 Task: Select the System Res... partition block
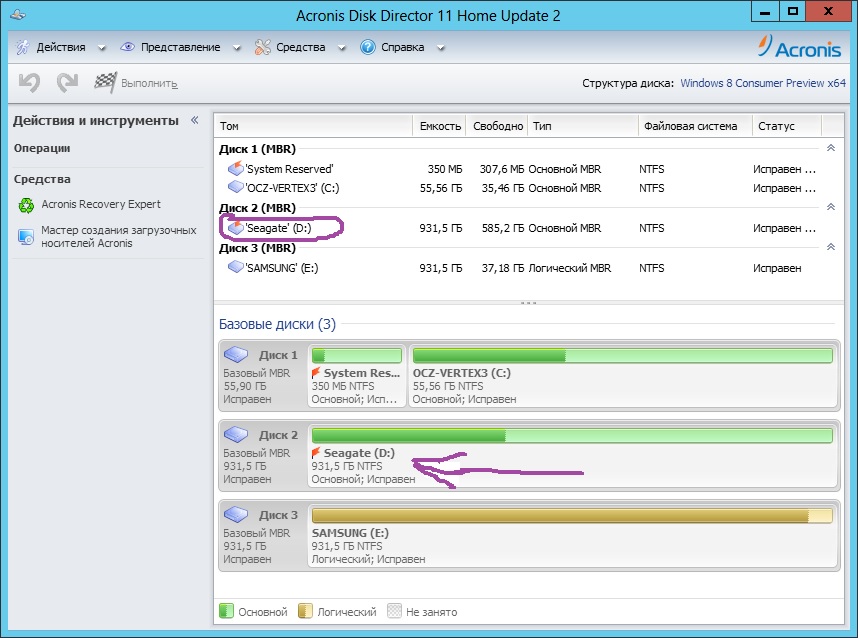pos(357,376)
